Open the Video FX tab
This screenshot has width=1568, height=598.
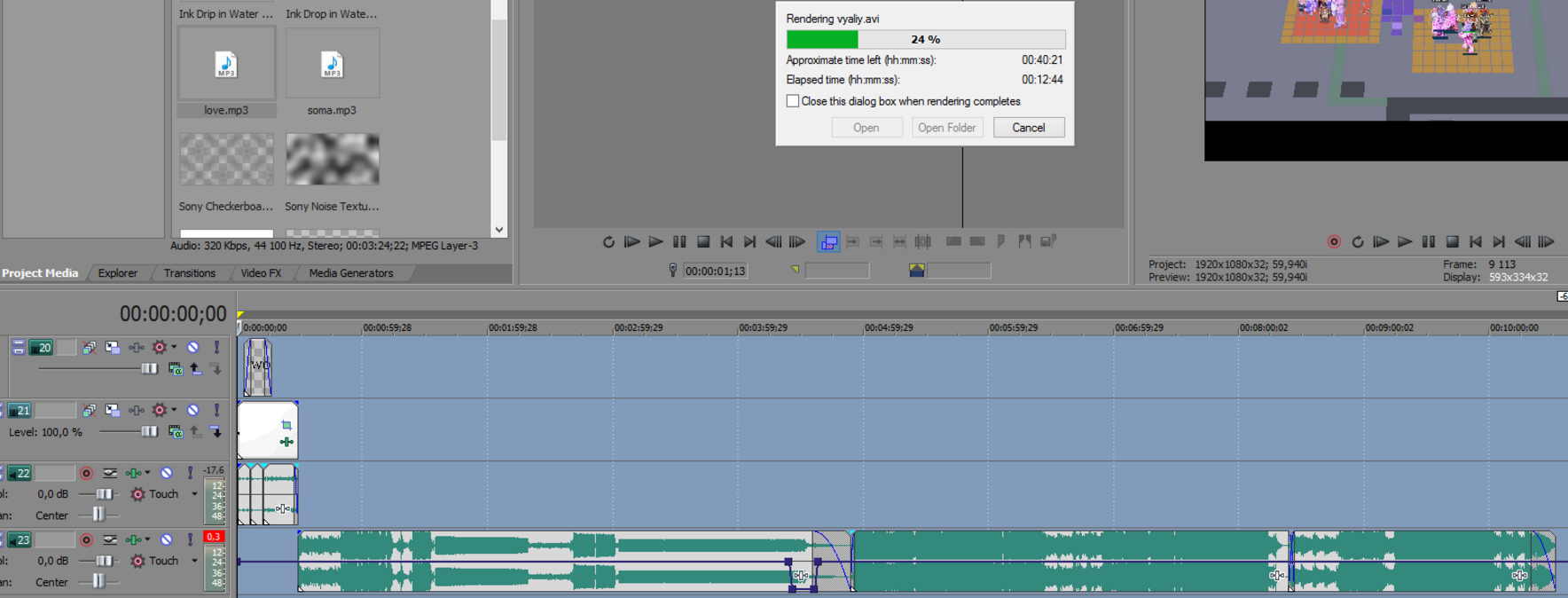pyautogui.click(x=261, y=273)
